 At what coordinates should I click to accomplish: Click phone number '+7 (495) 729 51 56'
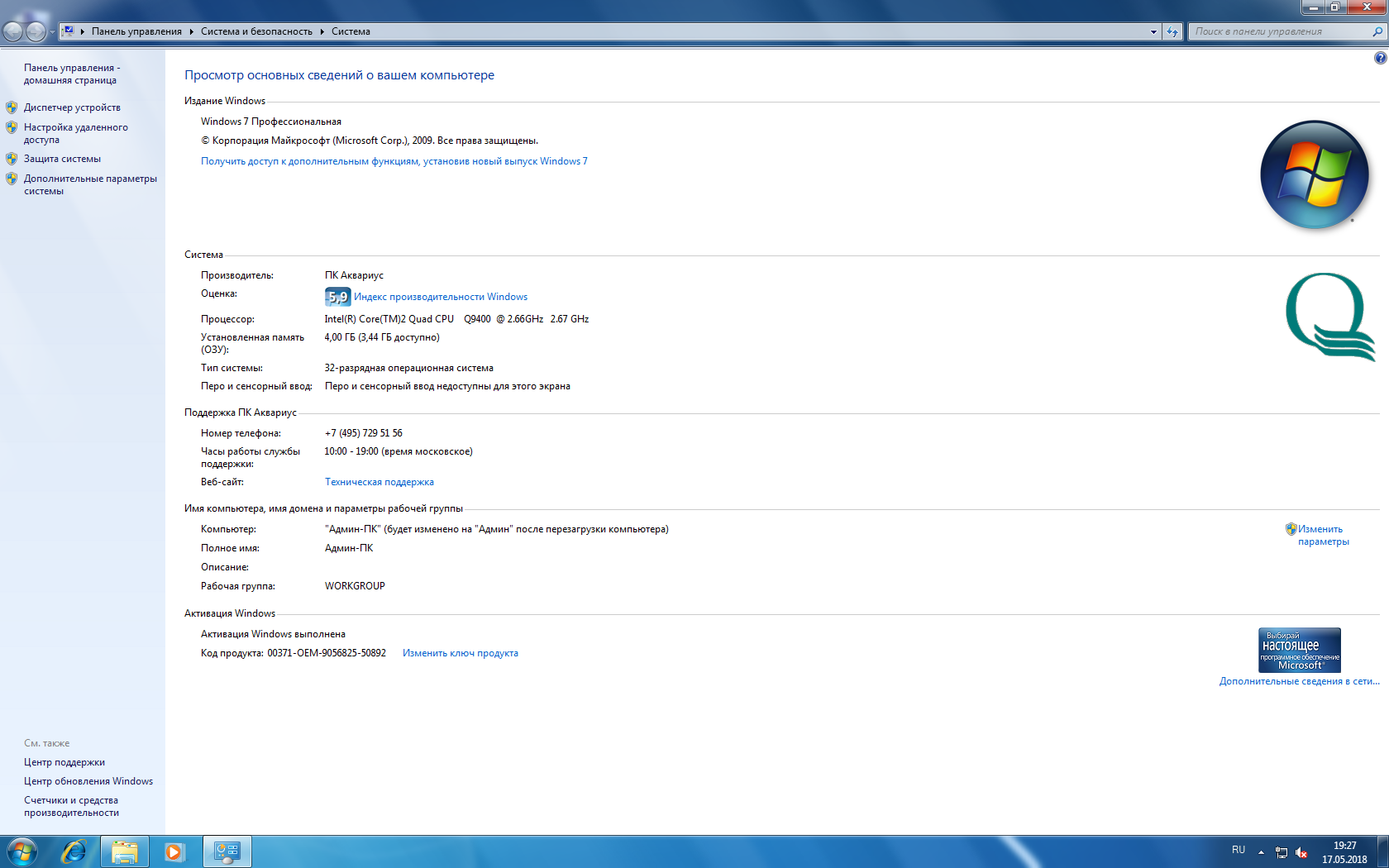[364, 433]
